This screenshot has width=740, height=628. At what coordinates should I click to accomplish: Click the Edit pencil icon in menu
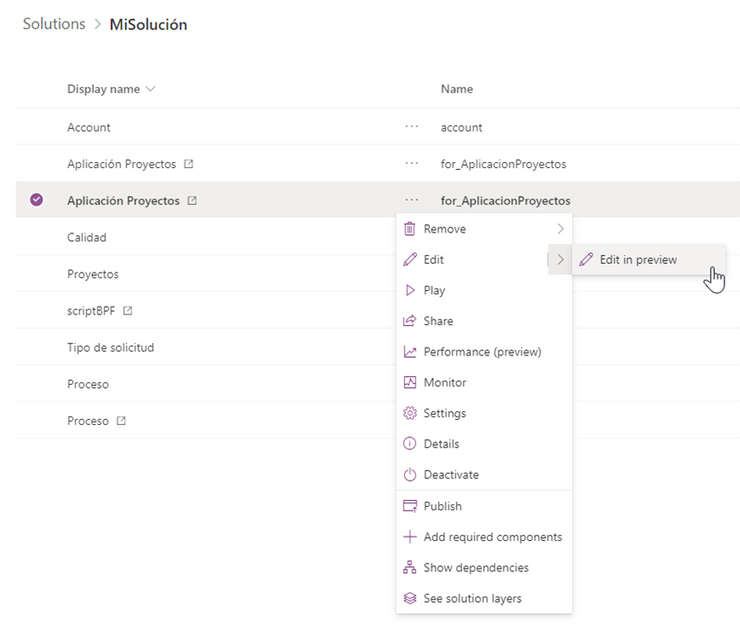(x=410, y=260)
